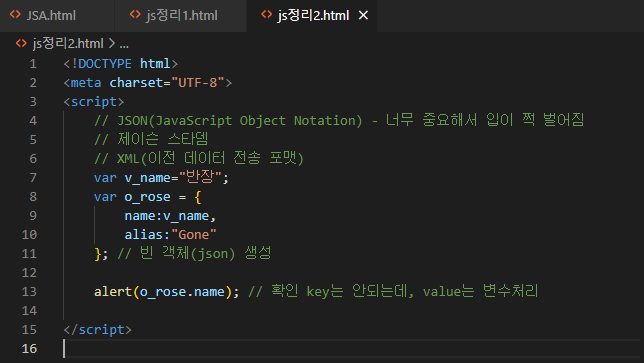Image resolution: width=644 pixels, height=363 pixels.
Task: Close the js정리2.html tab
Action: coord(363,16)
